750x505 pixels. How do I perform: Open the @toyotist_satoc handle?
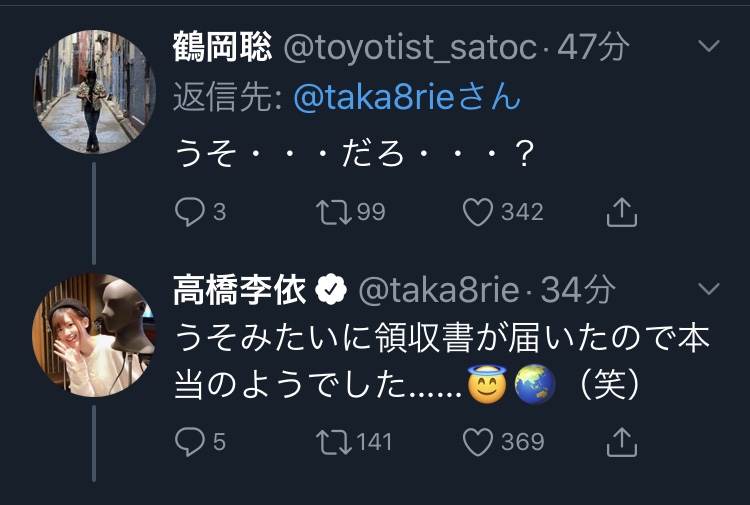[x=412, y=48]
